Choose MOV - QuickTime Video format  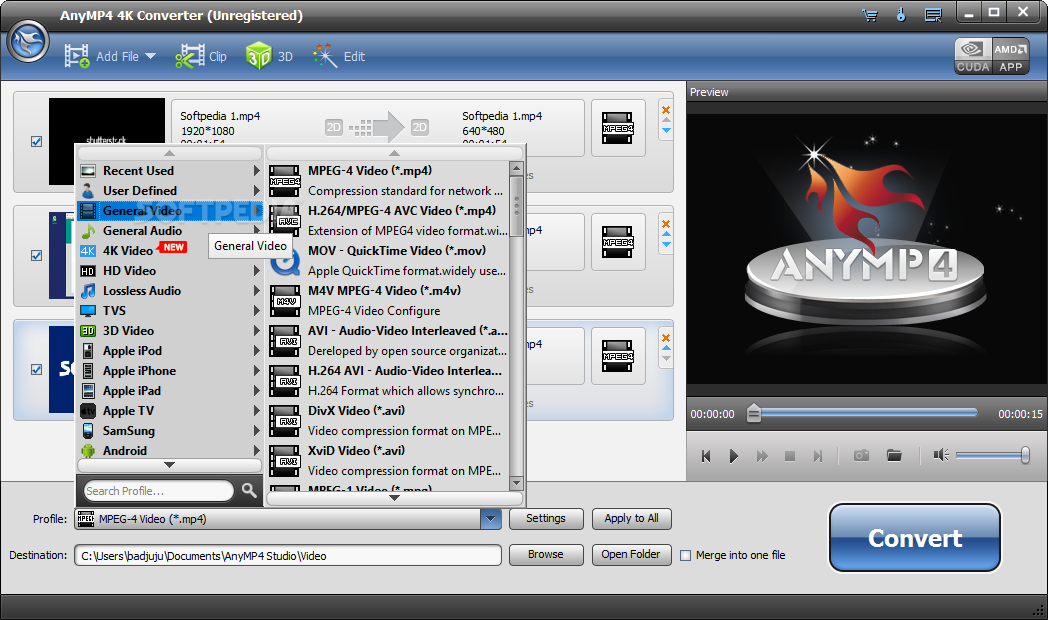pyautogui.click(x=388, y=261)
